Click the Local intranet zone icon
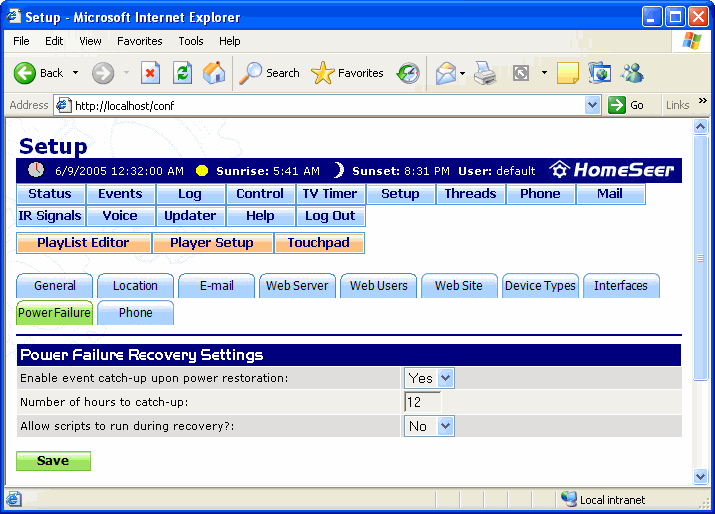The image size is (715, 514). [x=569, y=499]
